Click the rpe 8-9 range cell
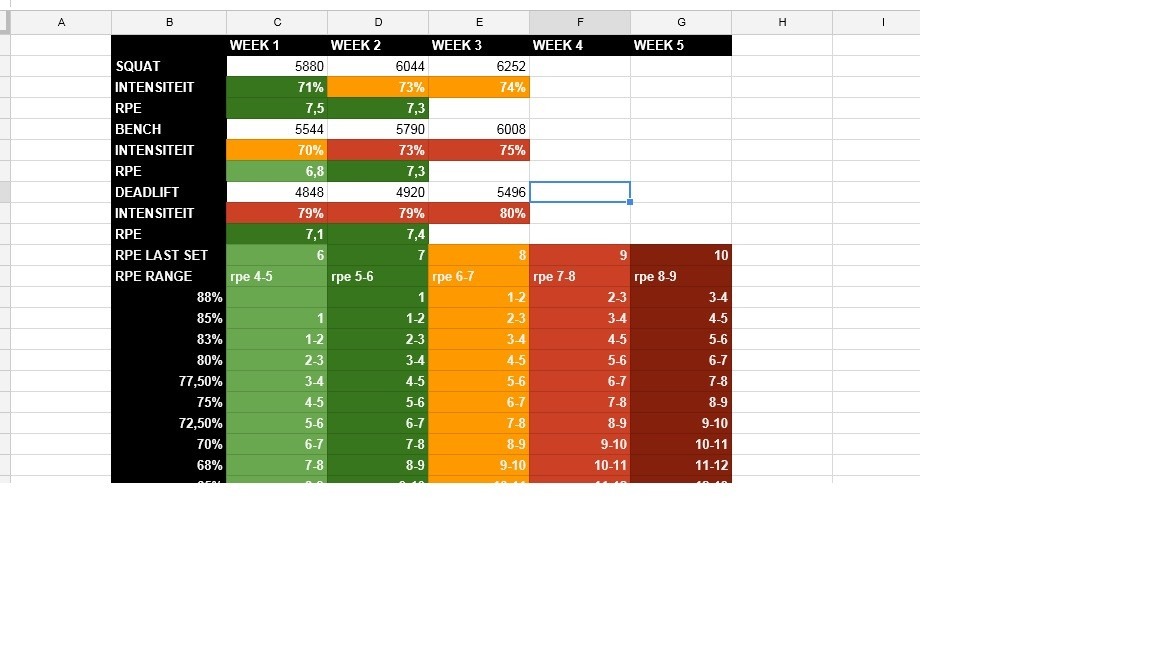This screenshot has width=1152, height=648. (681, 276)
